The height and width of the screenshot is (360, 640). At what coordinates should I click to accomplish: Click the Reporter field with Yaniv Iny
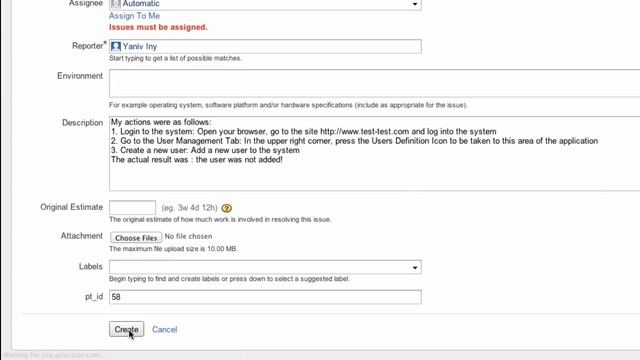point(265,47)
